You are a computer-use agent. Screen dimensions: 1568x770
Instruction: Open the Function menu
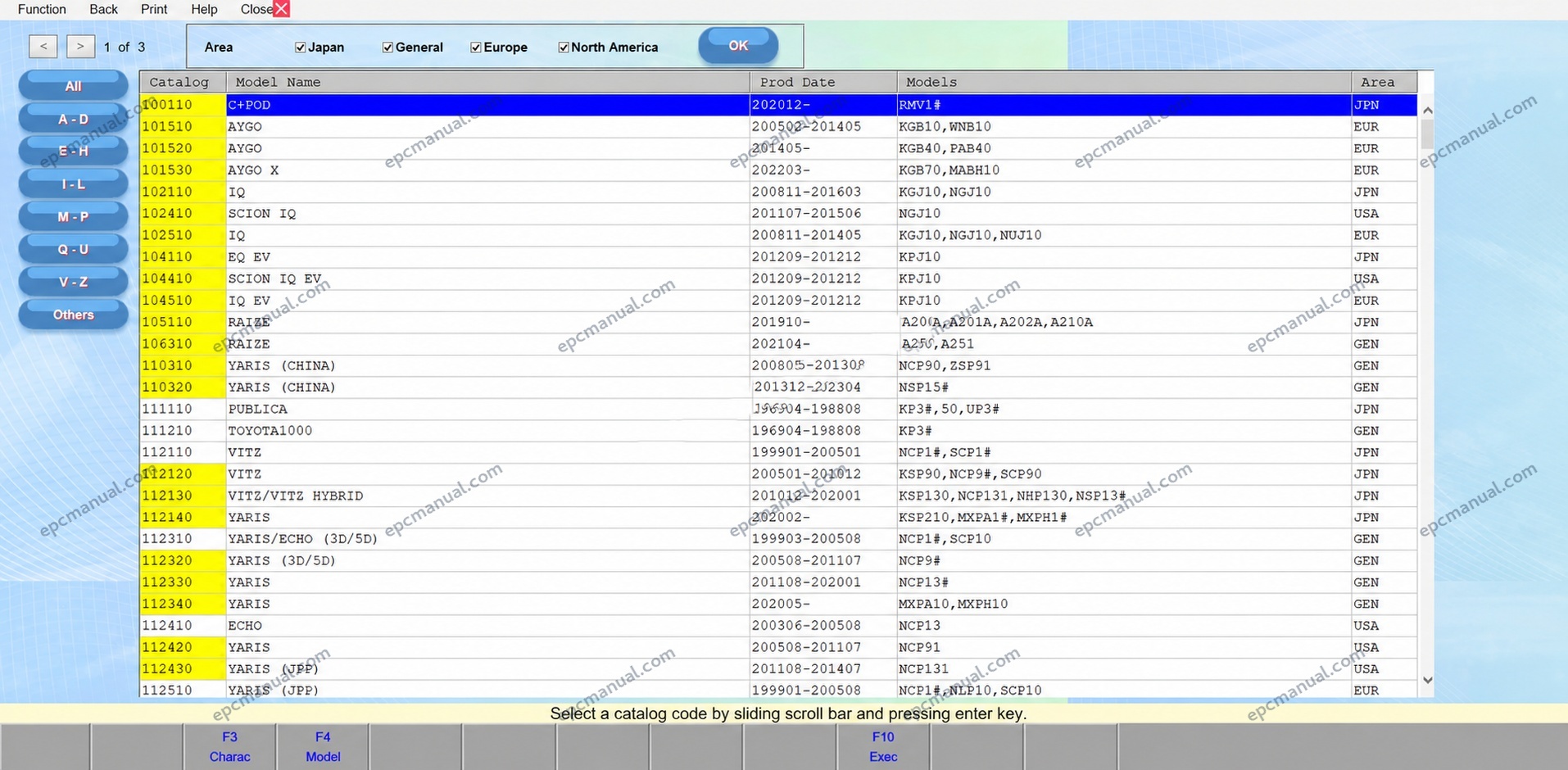tap(42, 9)
